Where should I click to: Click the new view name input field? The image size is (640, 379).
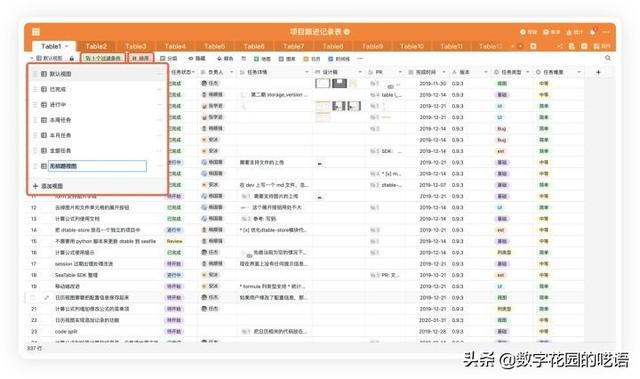coord(98,166)
